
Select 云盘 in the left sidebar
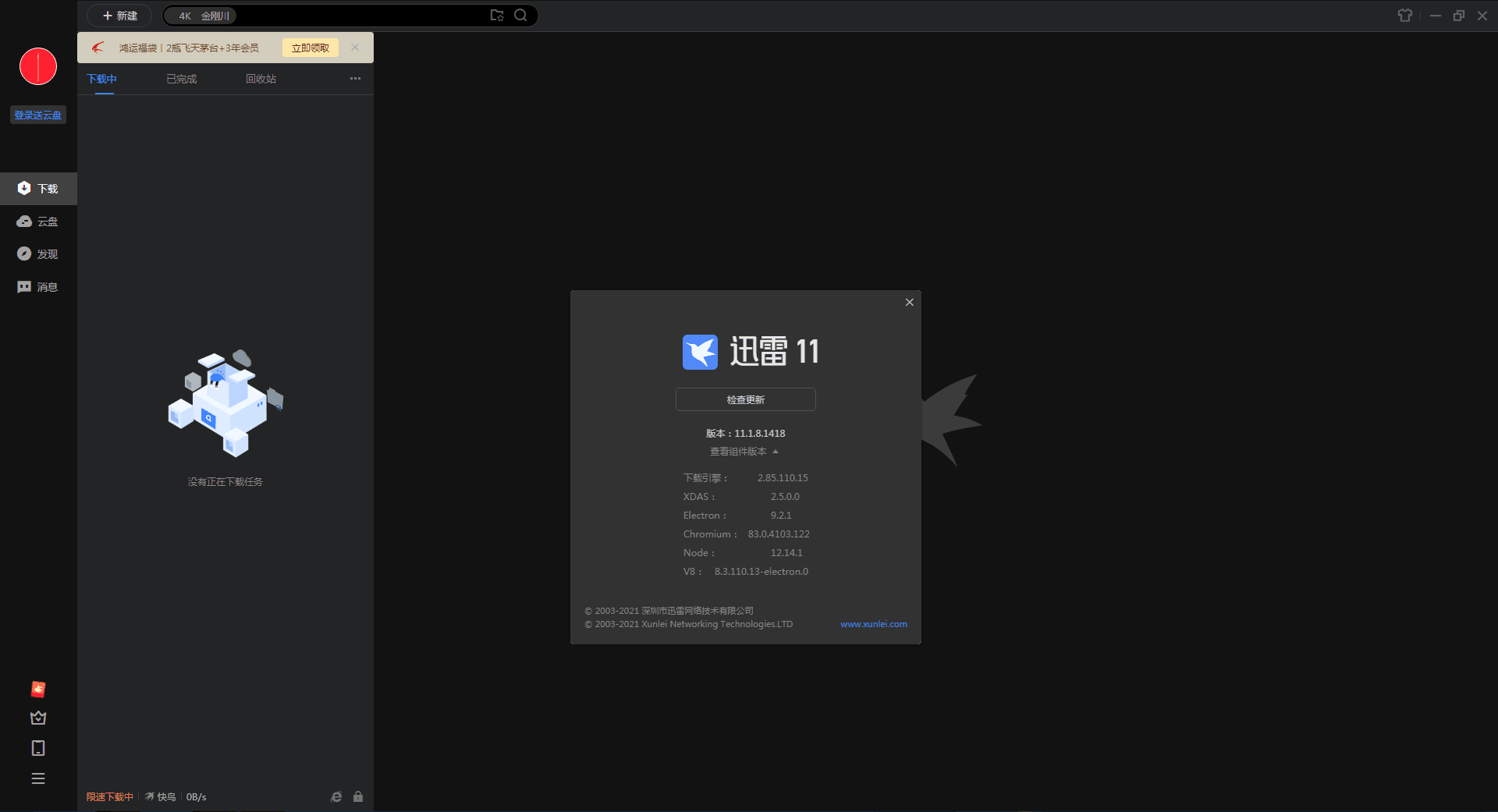(x=38, y=221)
